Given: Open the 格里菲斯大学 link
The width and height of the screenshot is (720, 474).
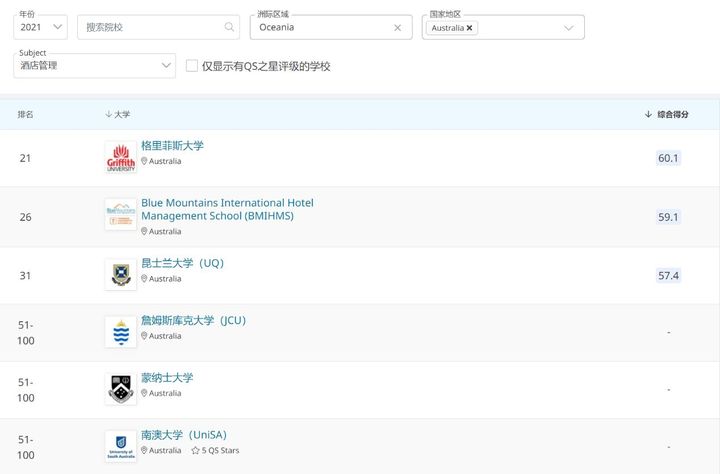Looking at the screenshot, I should [172, 146].
